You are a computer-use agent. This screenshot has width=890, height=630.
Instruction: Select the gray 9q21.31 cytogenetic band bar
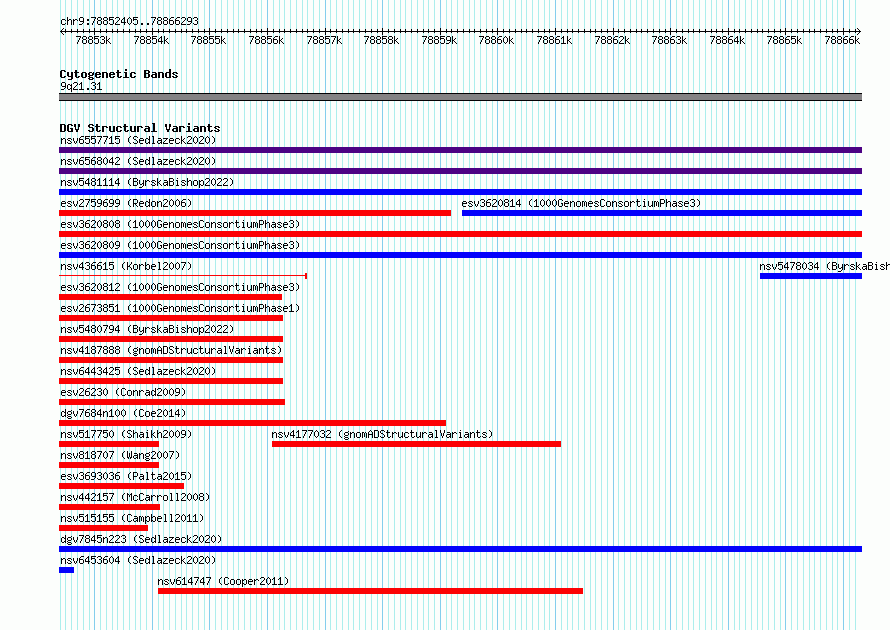click(x=460, y=97)
